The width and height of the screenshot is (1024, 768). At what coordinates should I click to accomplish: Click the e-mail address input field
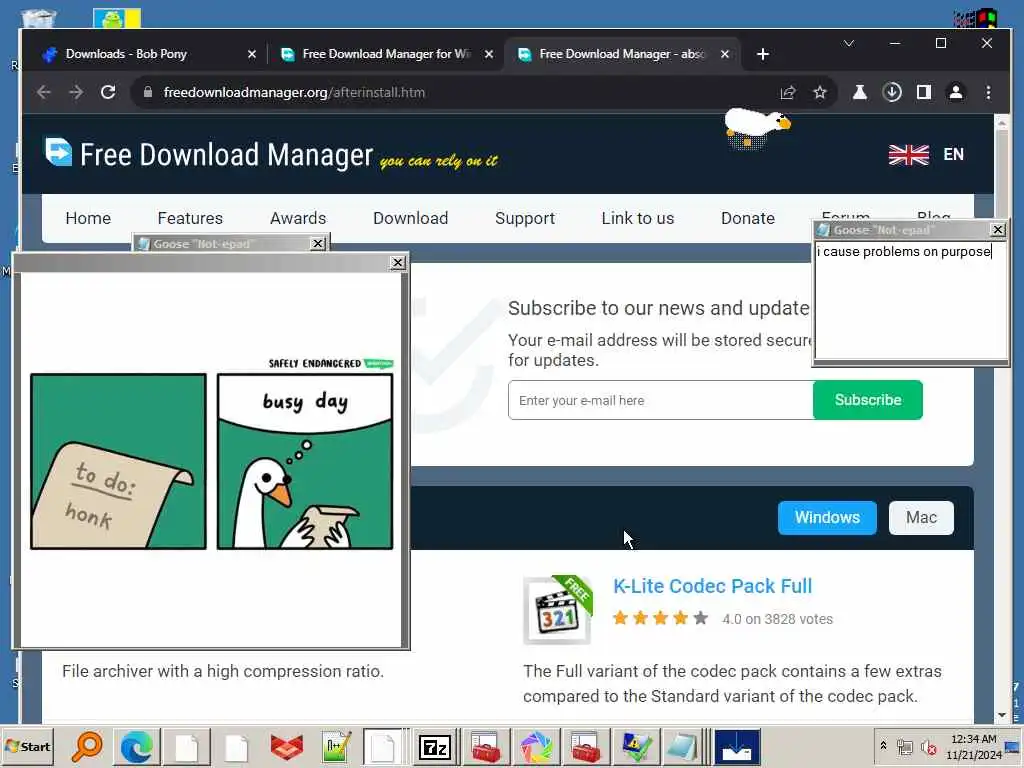click(661, 400)
